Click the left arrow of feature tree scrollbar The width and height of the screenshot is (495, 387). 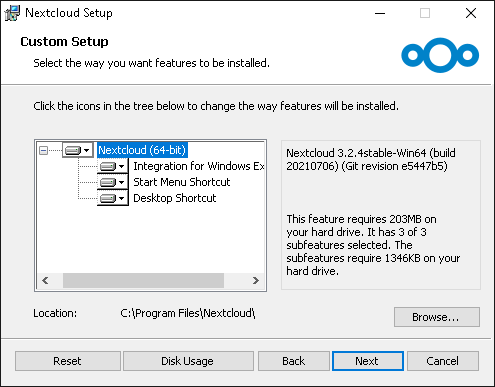coord(45,281)
